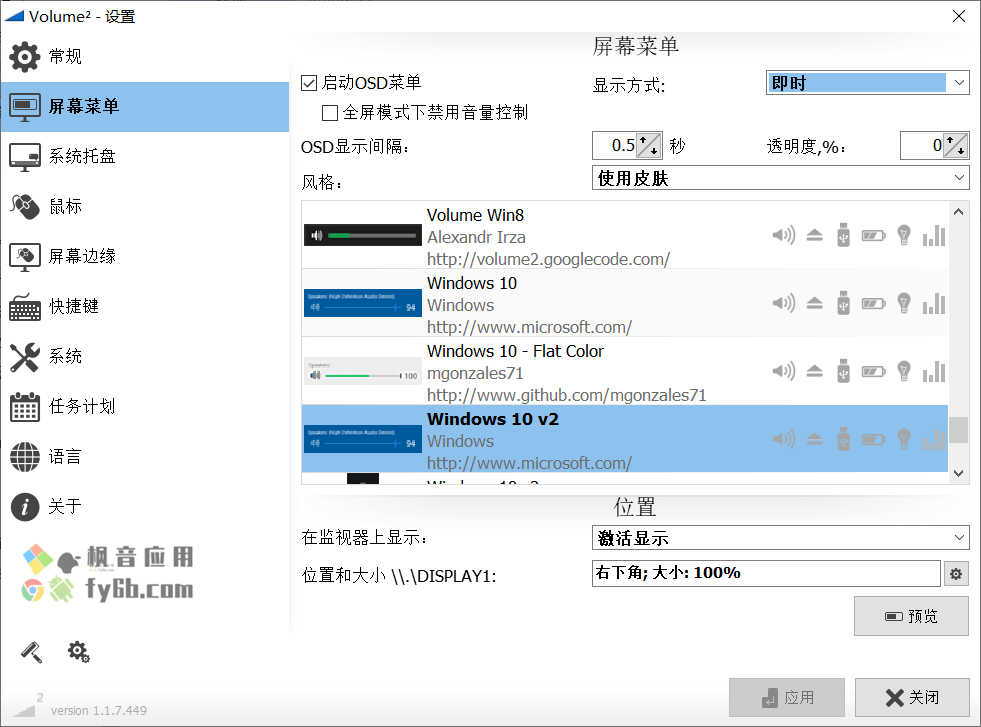
Task: Click the 透明度 spinner arrows
Action: [x=956, y=146]
